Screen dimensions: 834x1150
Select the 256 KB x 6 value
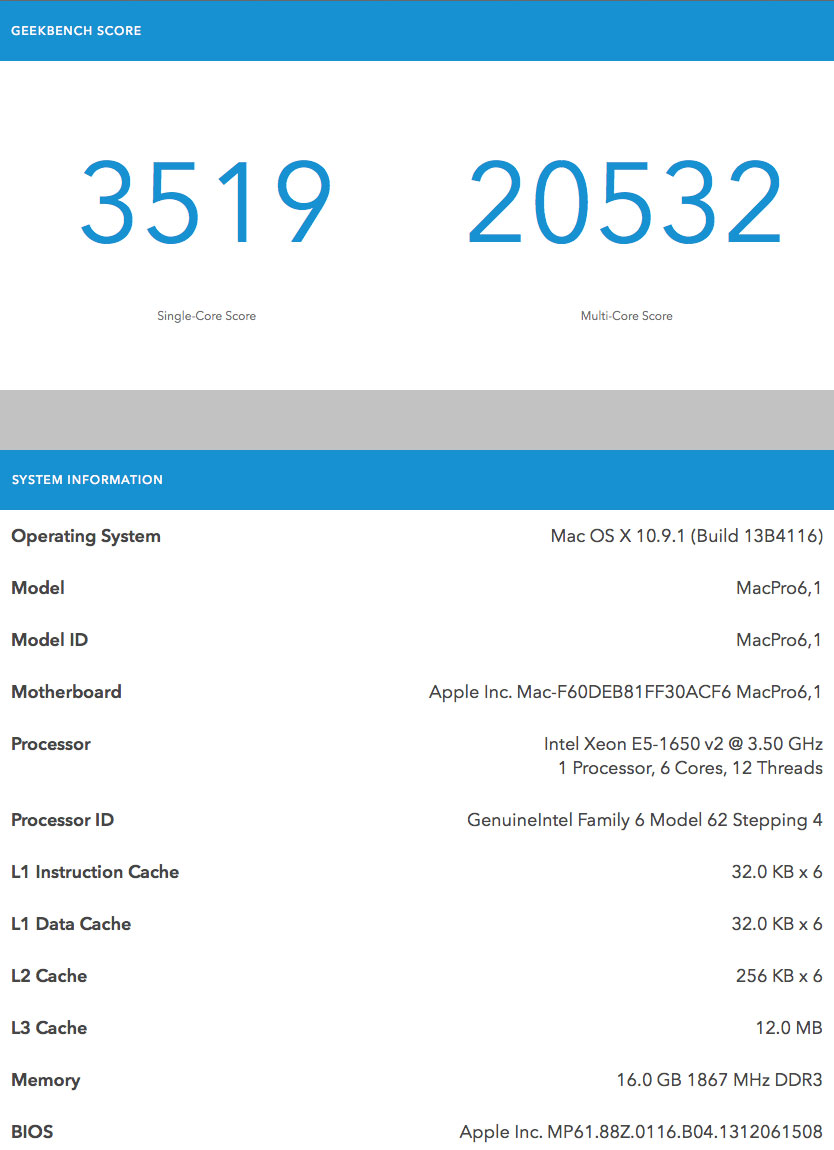(779, 976)
